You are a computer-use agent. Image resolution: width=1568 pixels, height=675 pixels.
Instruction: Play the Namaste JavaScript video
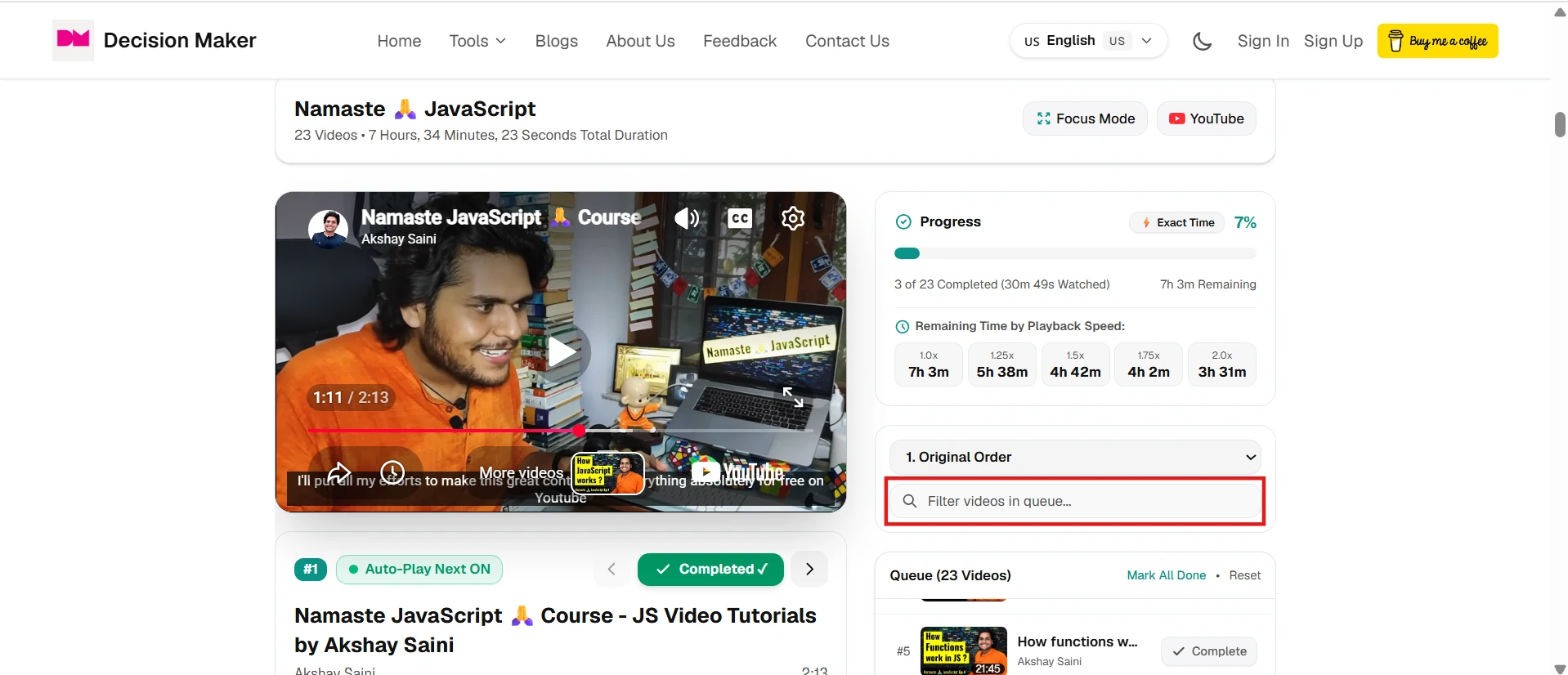tap(562, 351)
